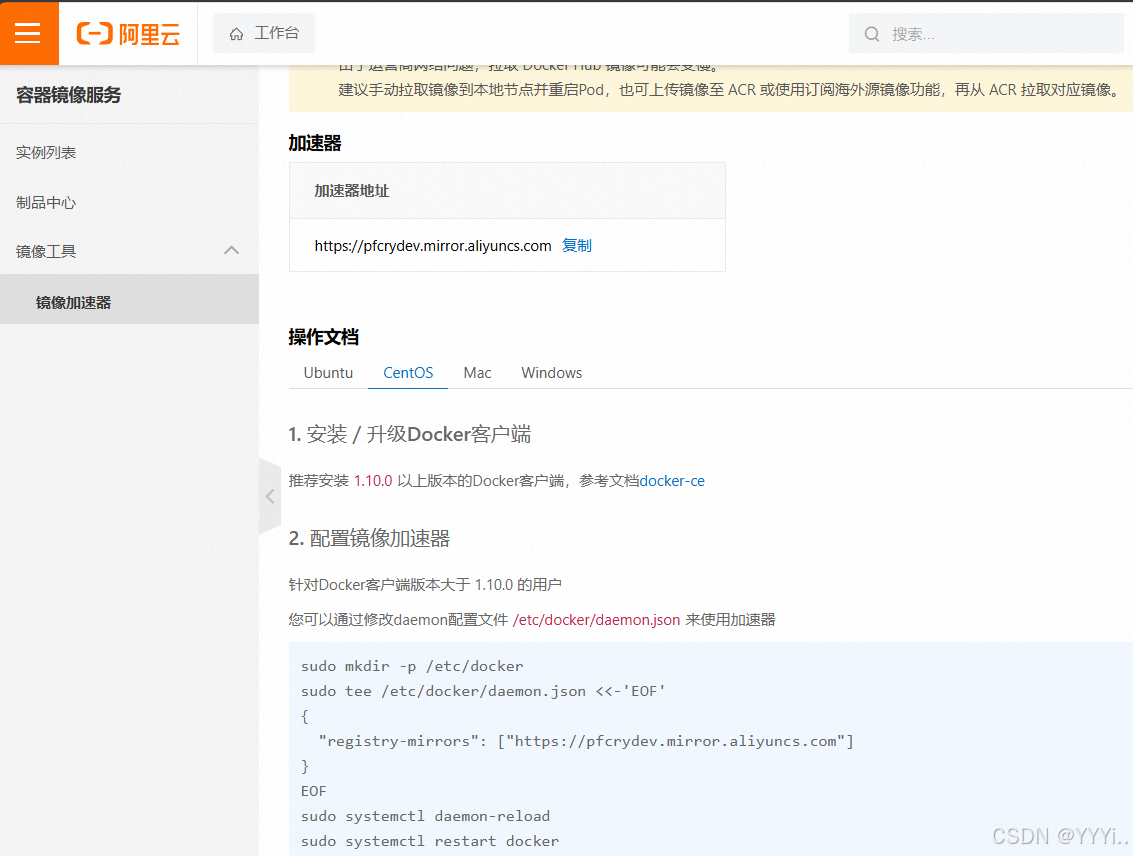Click 复制 to copy the accelerator address

click(577, 245)
